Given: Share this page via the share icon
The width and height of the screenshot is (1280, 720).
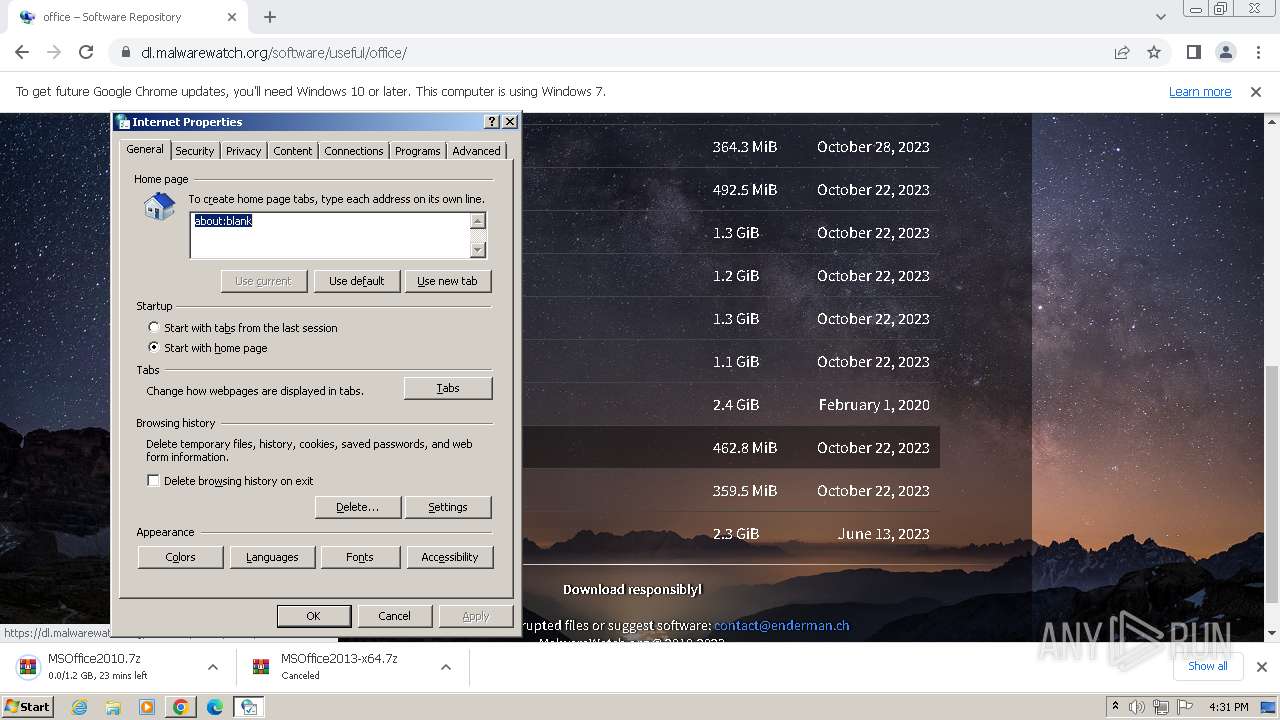Looking at the screenshot, I should tap(1122, 52).
